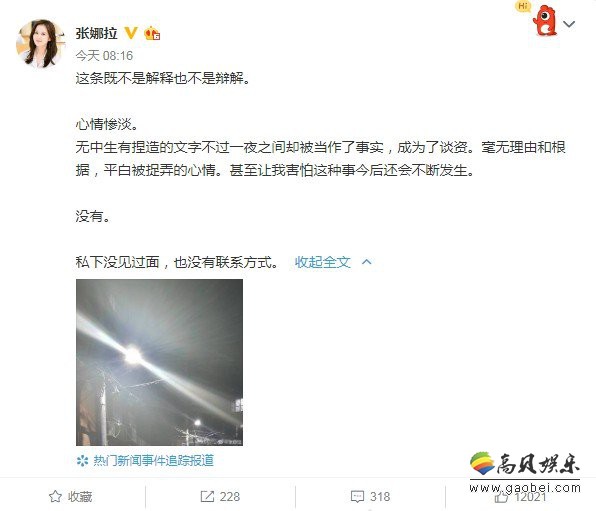Open 热门新闻事件追踪报道 topic link
This screenshot has width=596, height=511.
coord(154,461)
